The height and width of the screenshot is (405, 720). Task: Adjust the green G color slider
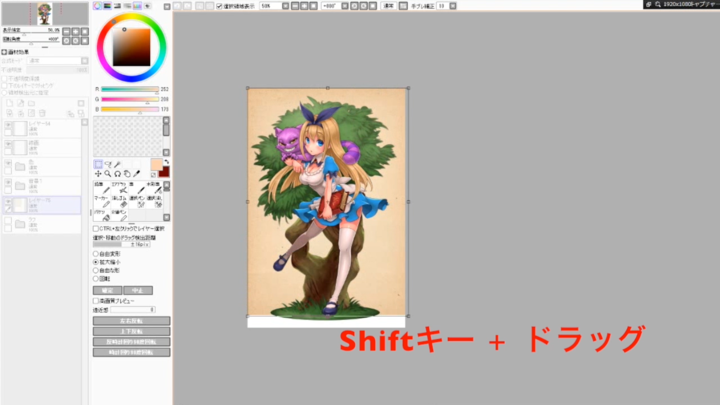point(130,99)
